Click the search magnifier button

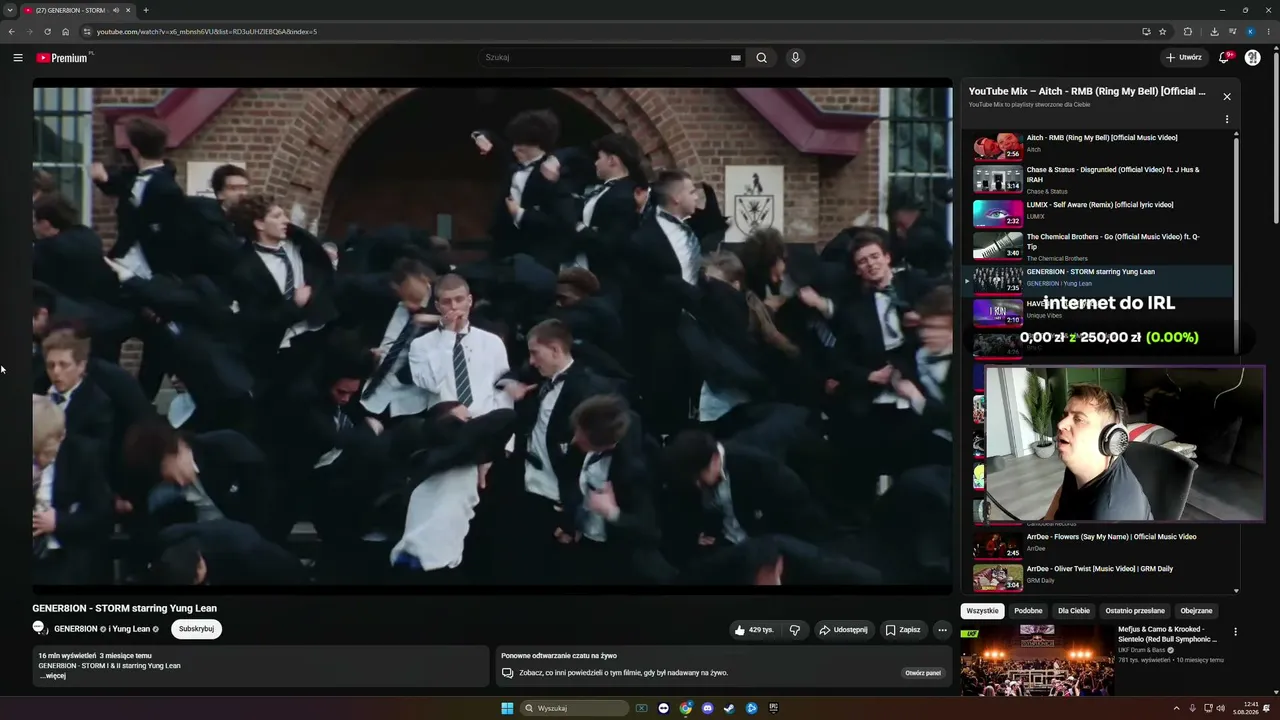tap(762, 58)
